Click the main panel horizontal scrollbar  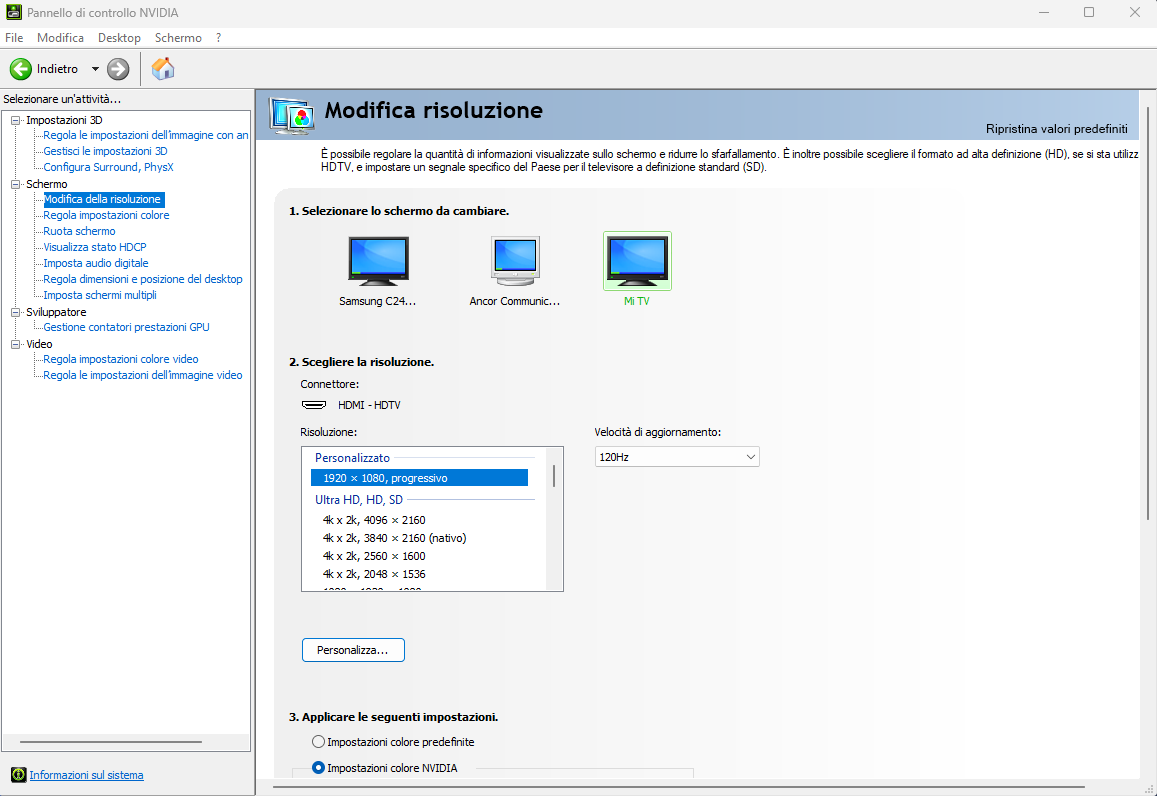click(x=679, y=787)
